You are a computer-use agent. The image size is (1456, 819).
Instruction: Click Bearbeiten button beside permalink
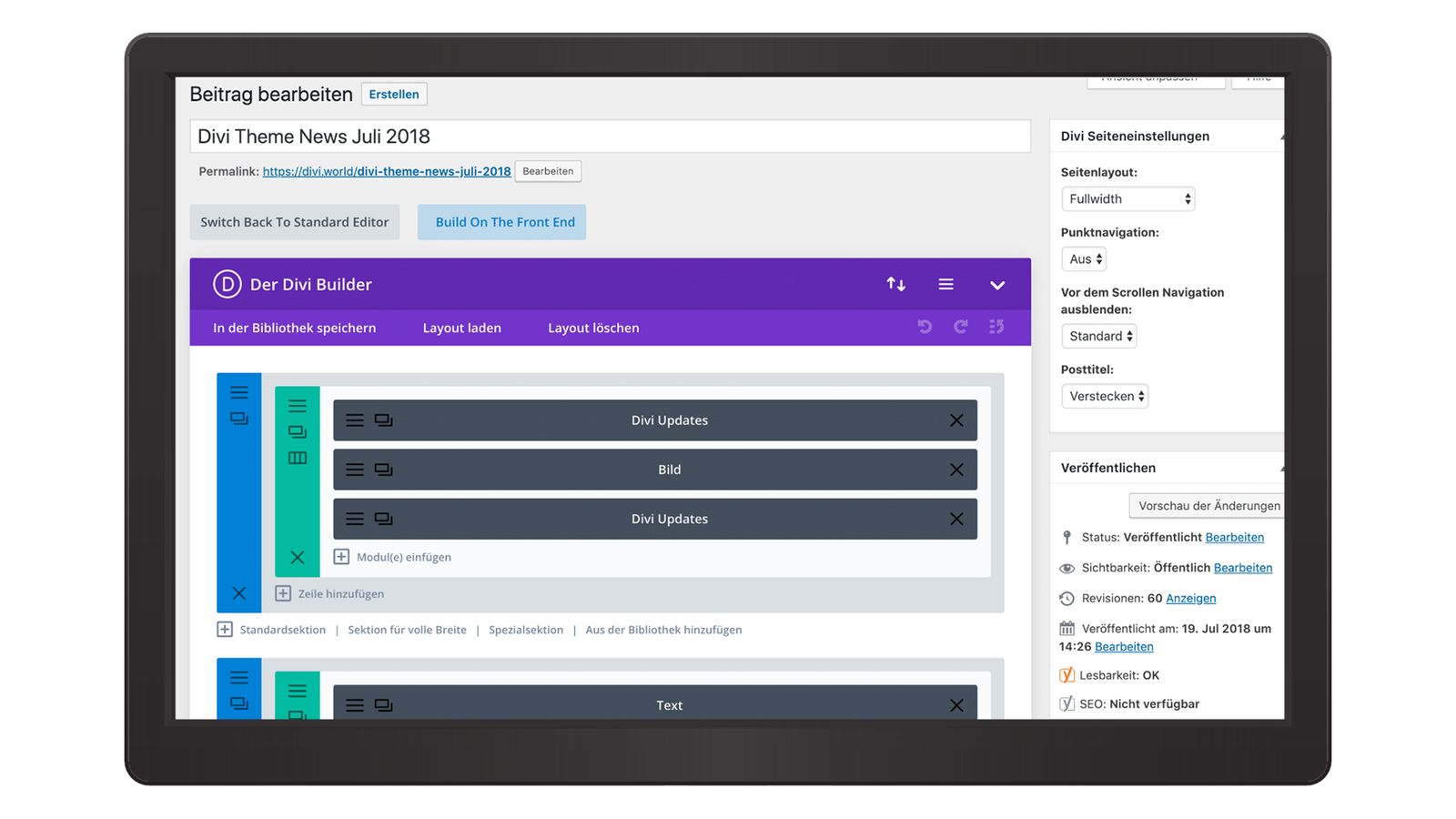click(548, 171)
